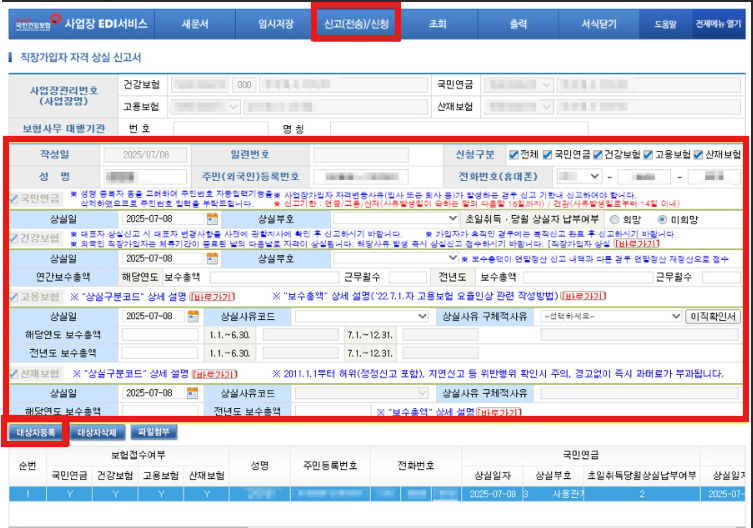Open 바로가기 link in 건강보험 notice
The image size is (753, 528).
(x=636, y=244)
